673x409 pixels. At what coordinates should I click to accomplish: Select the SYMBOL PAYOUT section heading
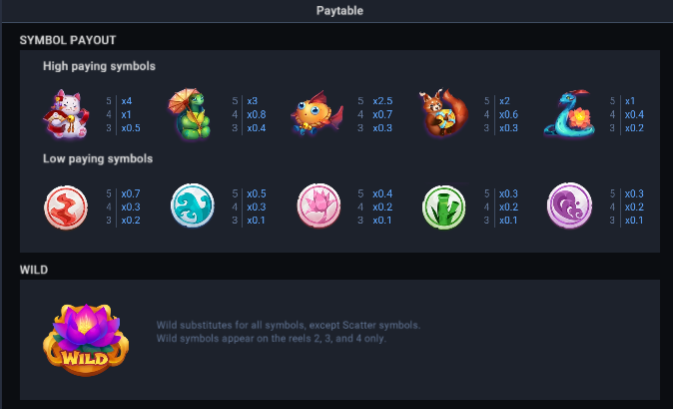(x=68, y=40)
